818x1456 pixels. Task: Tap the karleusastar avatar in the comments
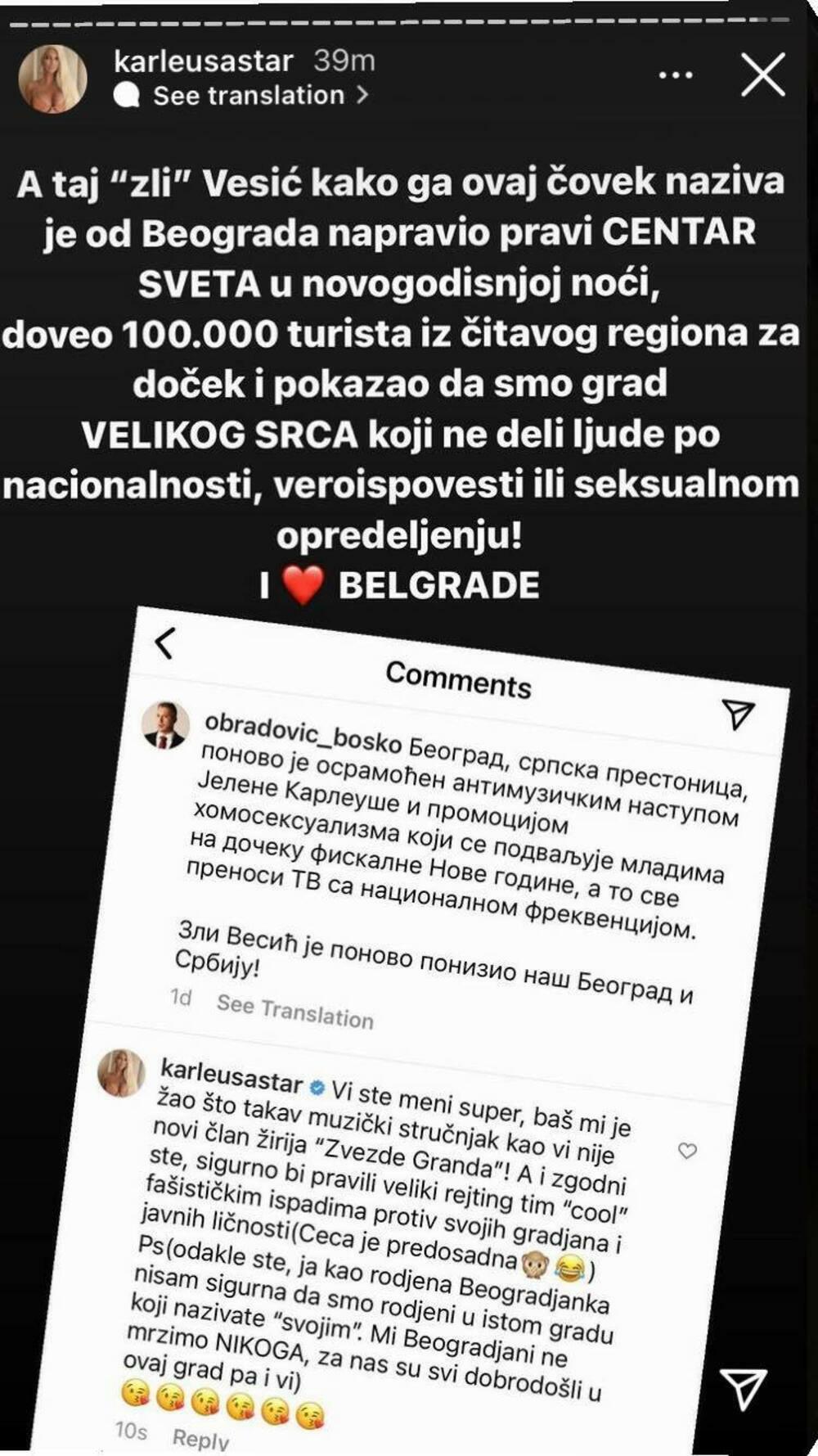(x=122, y=1073)
